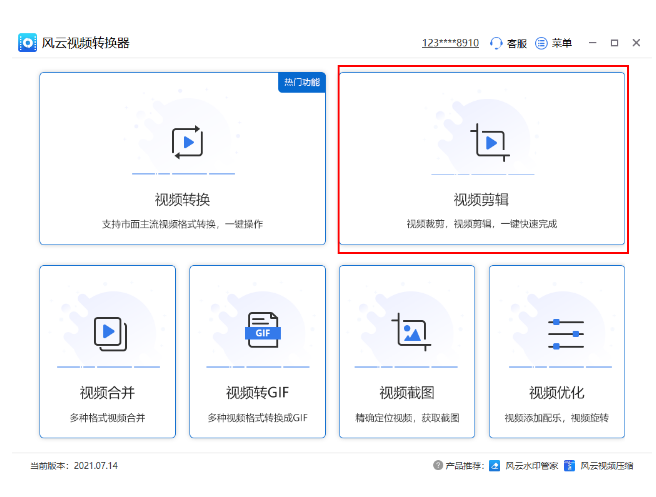Open the 视频剪辑 crop-play icon

coord(490,142)
